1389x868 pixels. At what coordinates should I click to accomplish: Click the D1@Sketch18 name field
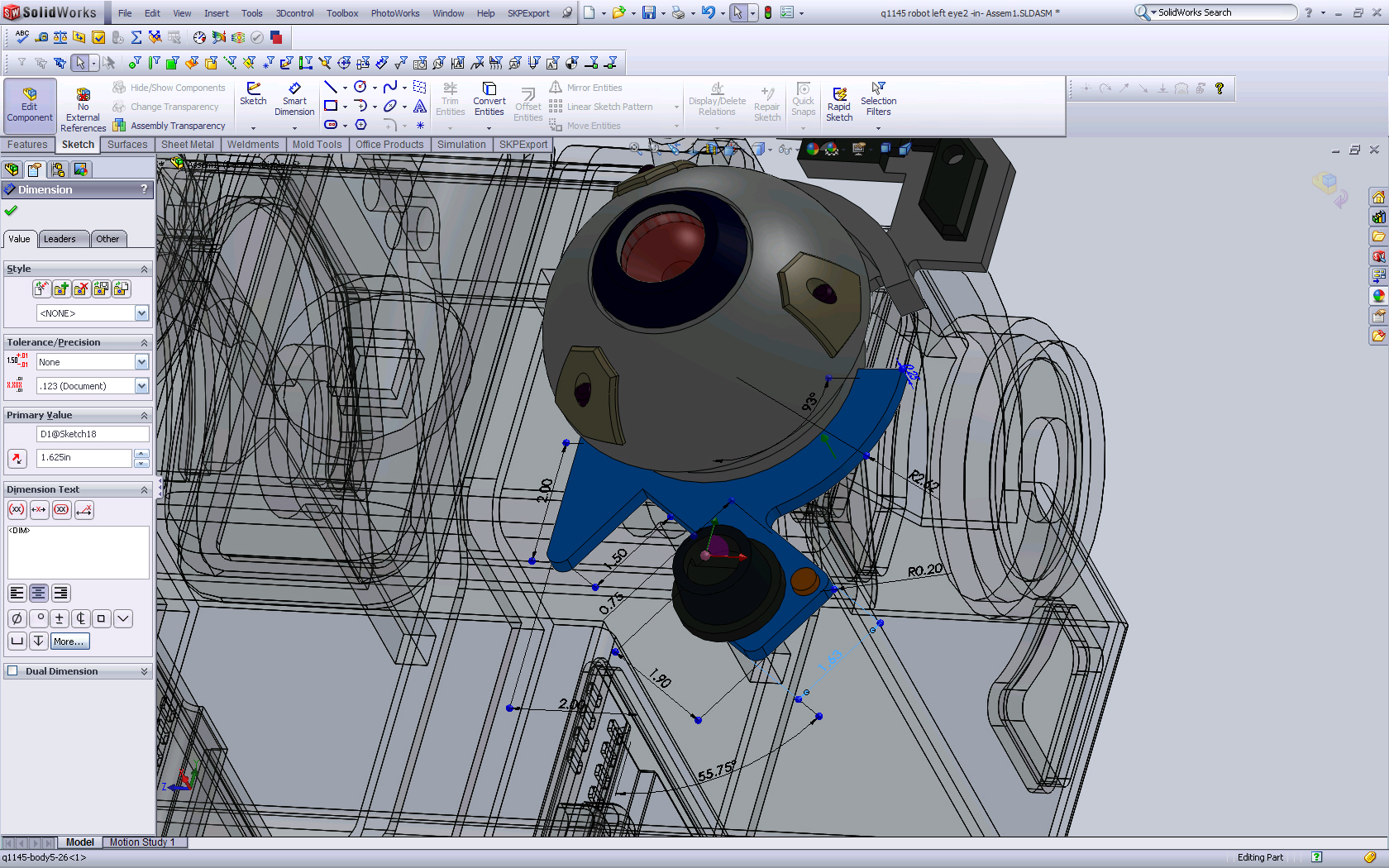(x=93, y=434)
